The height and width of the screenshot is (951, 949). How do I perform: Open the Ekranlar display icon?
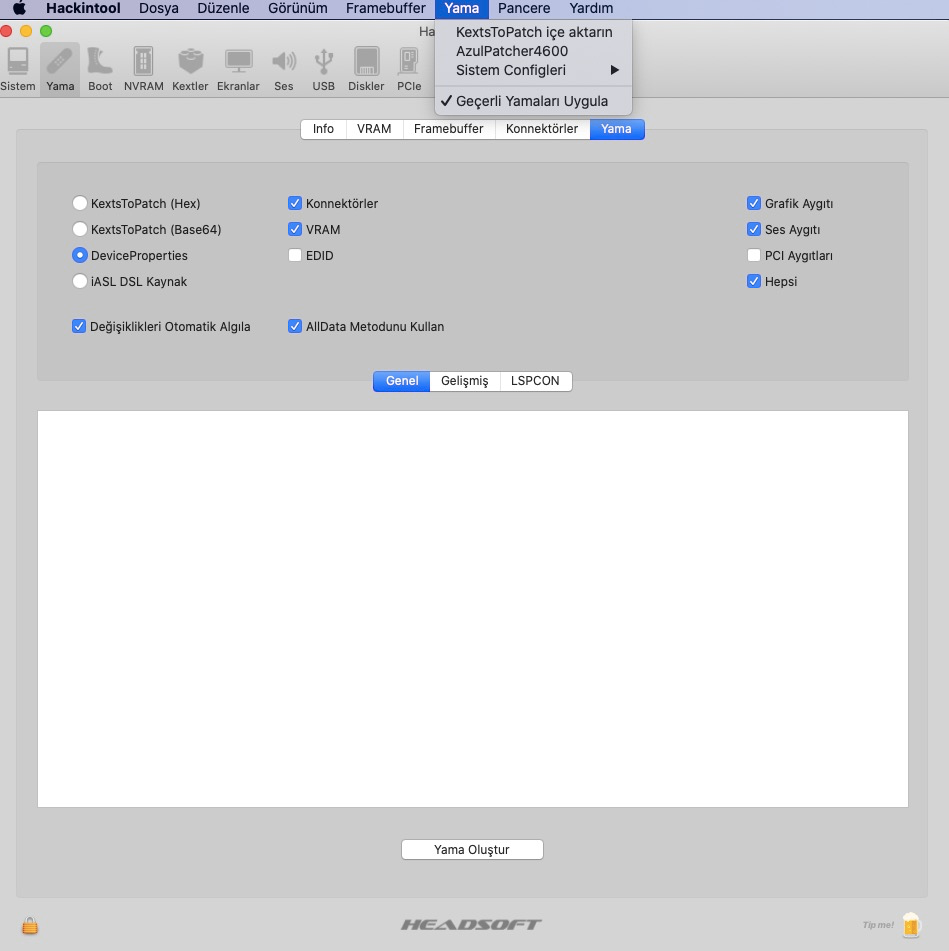[238, 68]
